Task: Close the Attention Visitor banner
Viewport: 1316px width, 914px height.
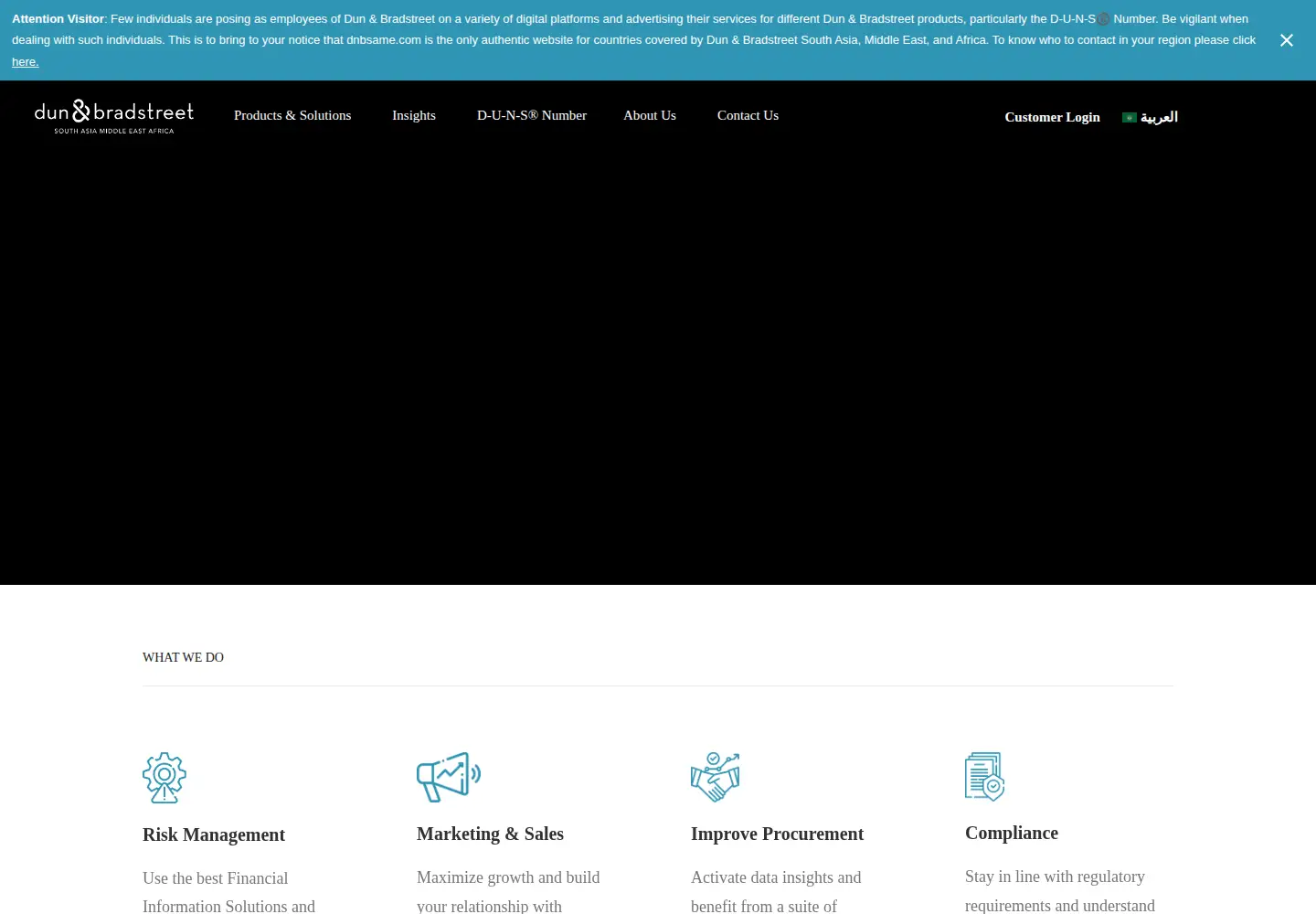Action: click(x=1287, y=40)
